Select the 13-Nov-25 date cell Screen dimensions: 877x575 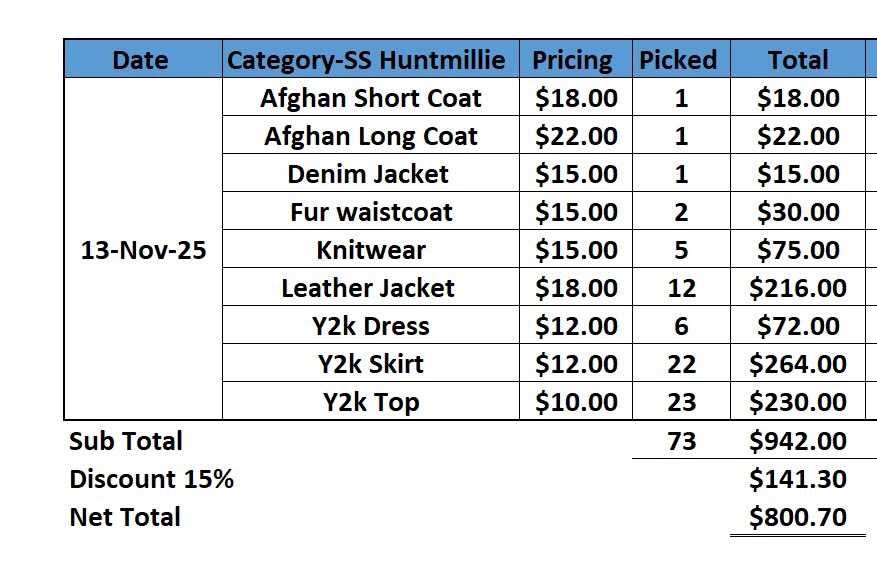[143, 250]
